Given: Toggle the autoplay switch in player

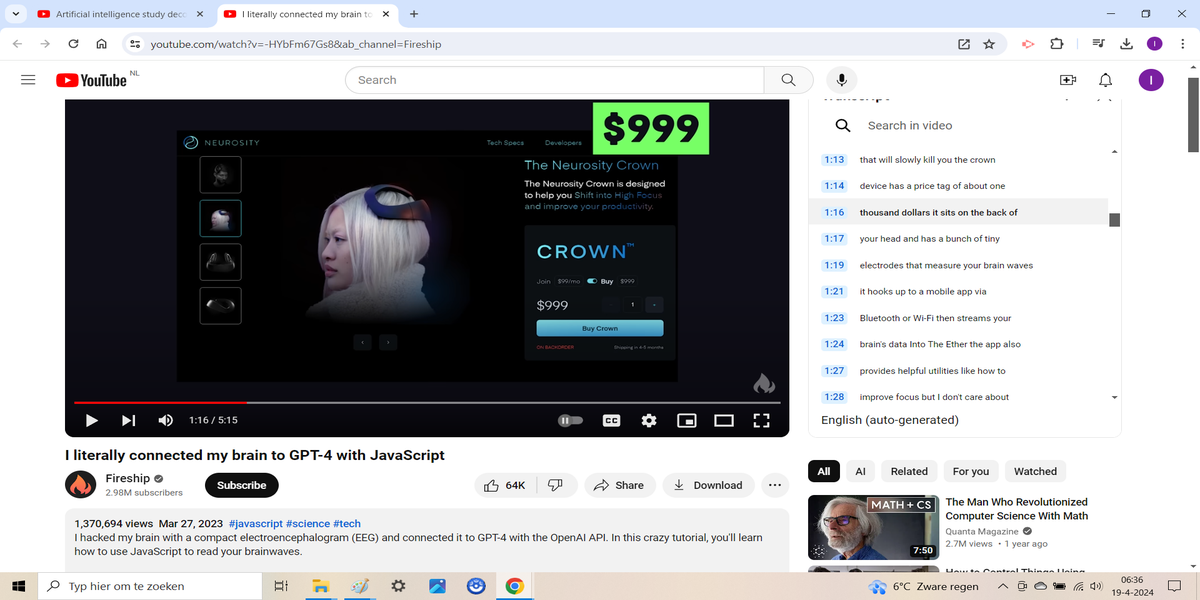Looking at the screenshot, I should (570, 421).
